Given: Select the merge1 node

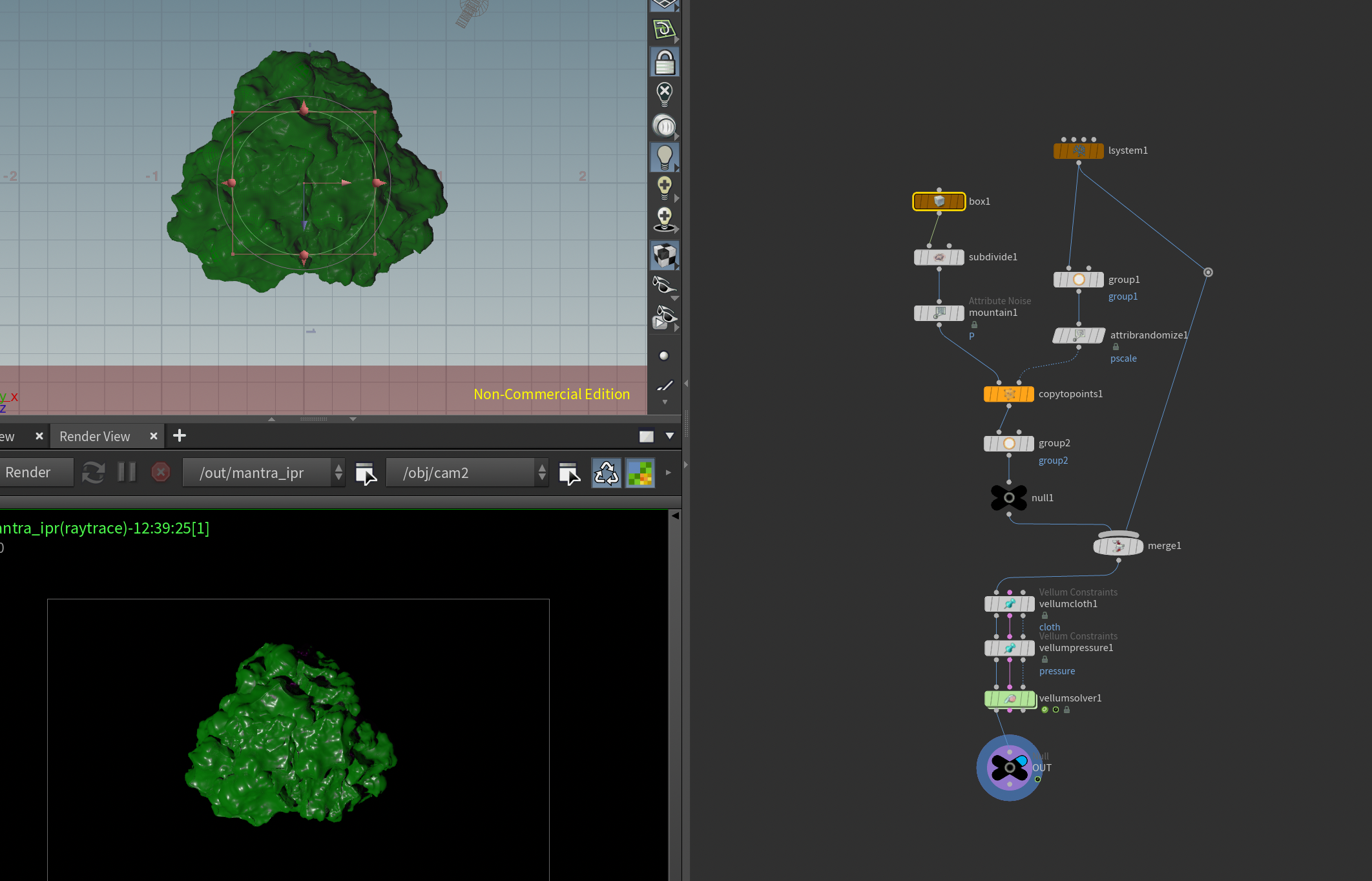Looking at the screenshot, I should click(x=1118, y=546).
